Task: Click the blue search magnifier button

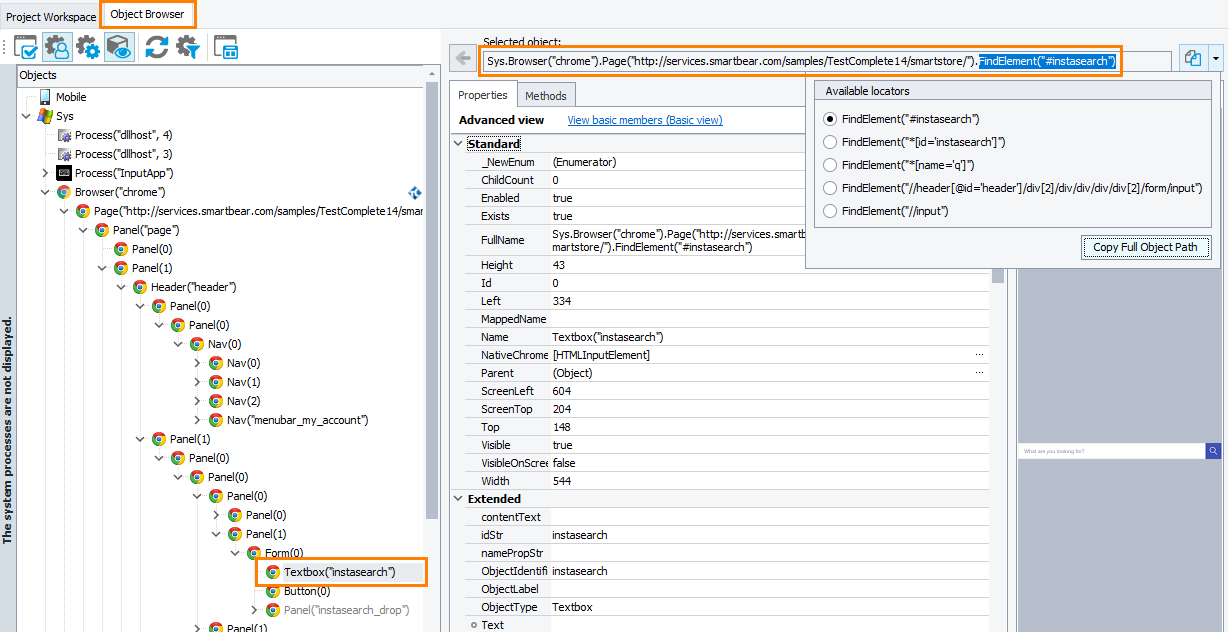Action: (1213, 451)
